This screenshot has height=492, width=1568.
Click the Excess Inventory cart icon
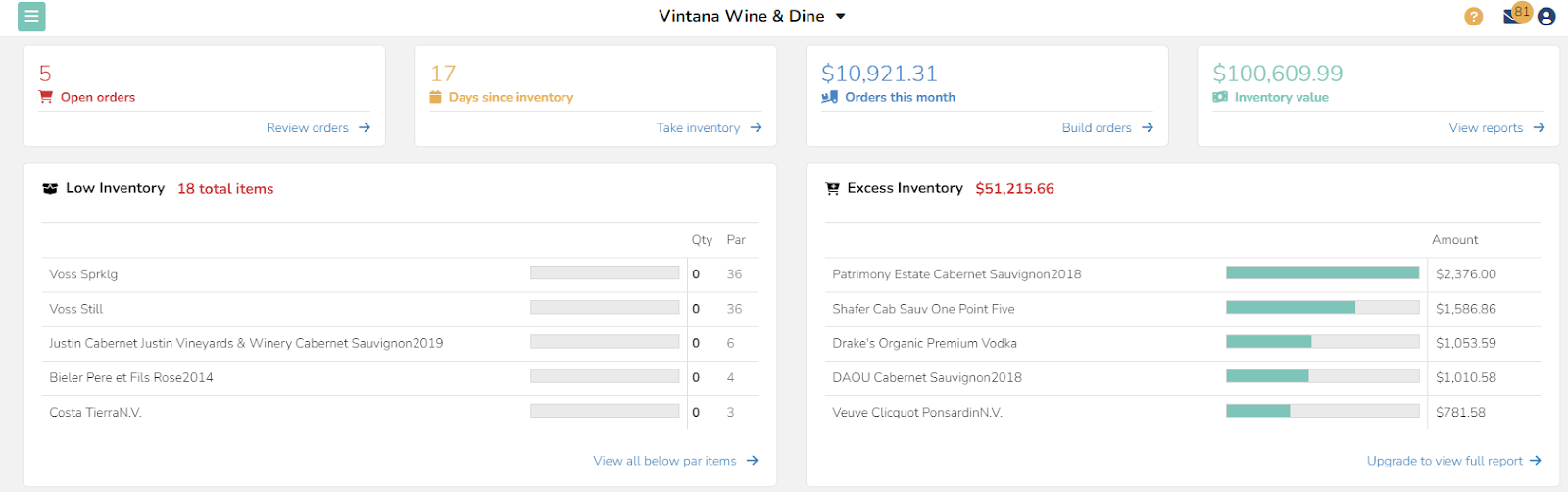(x=833, y=189)
